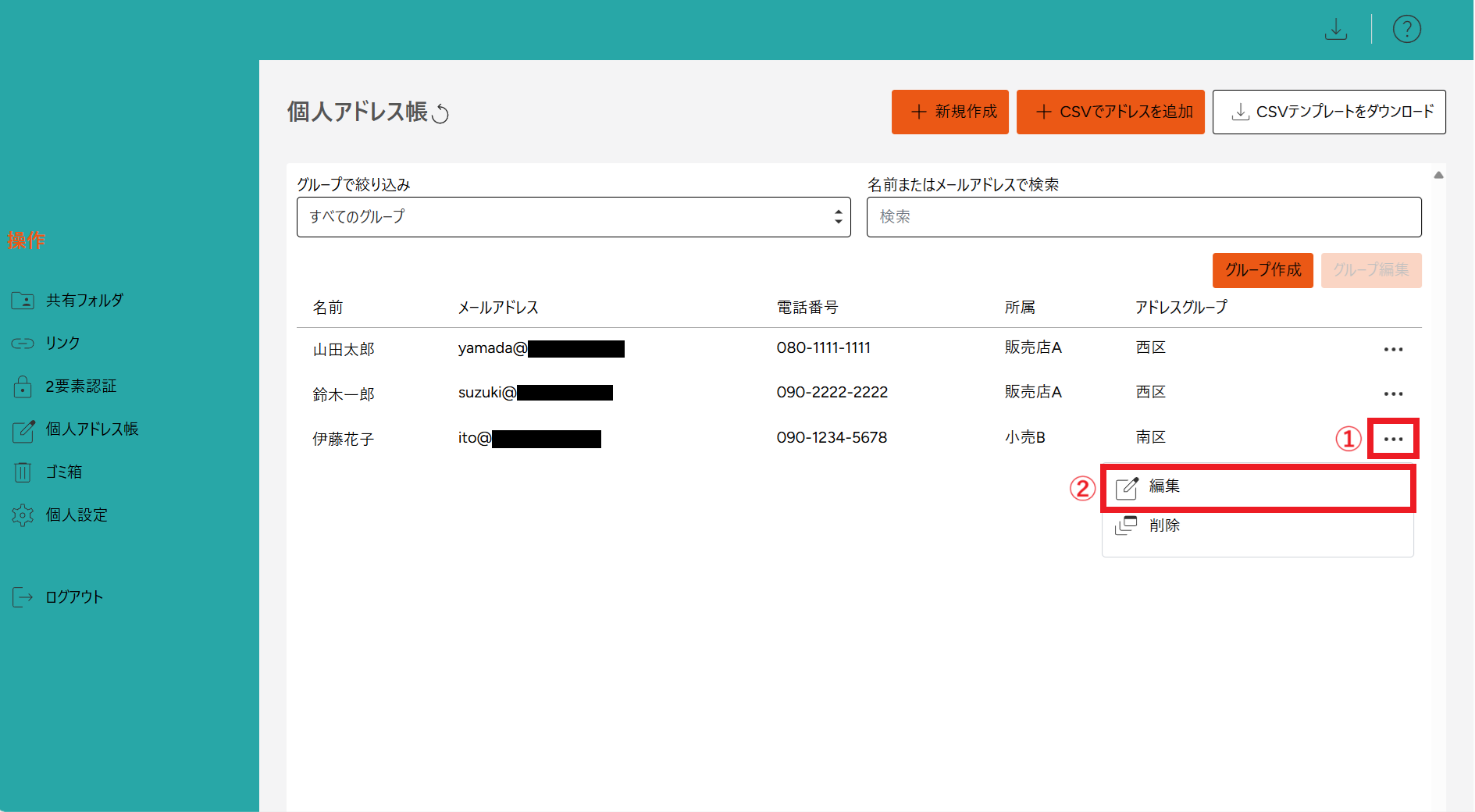Click the 所属 column header
Screen dimensions: 1475x812
(1020, 308)
